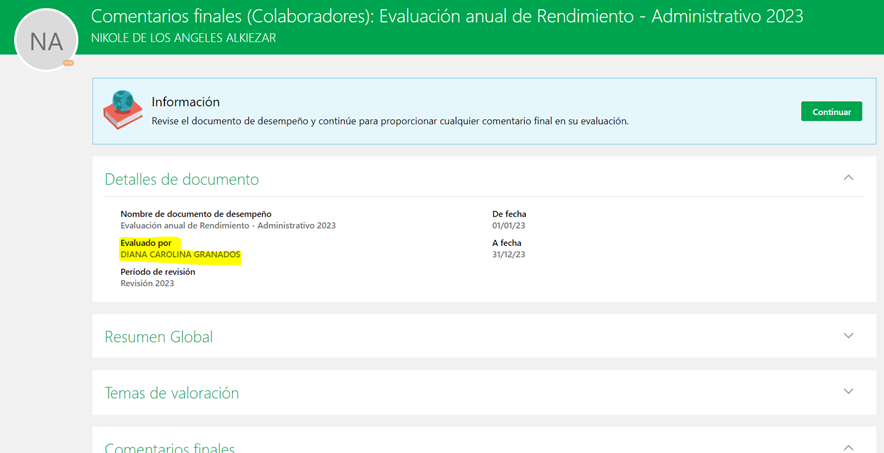The width and height of the screenshot is (884, 453).
Task: Click the A fecha value 31/12/23
Action: point(508,255)
